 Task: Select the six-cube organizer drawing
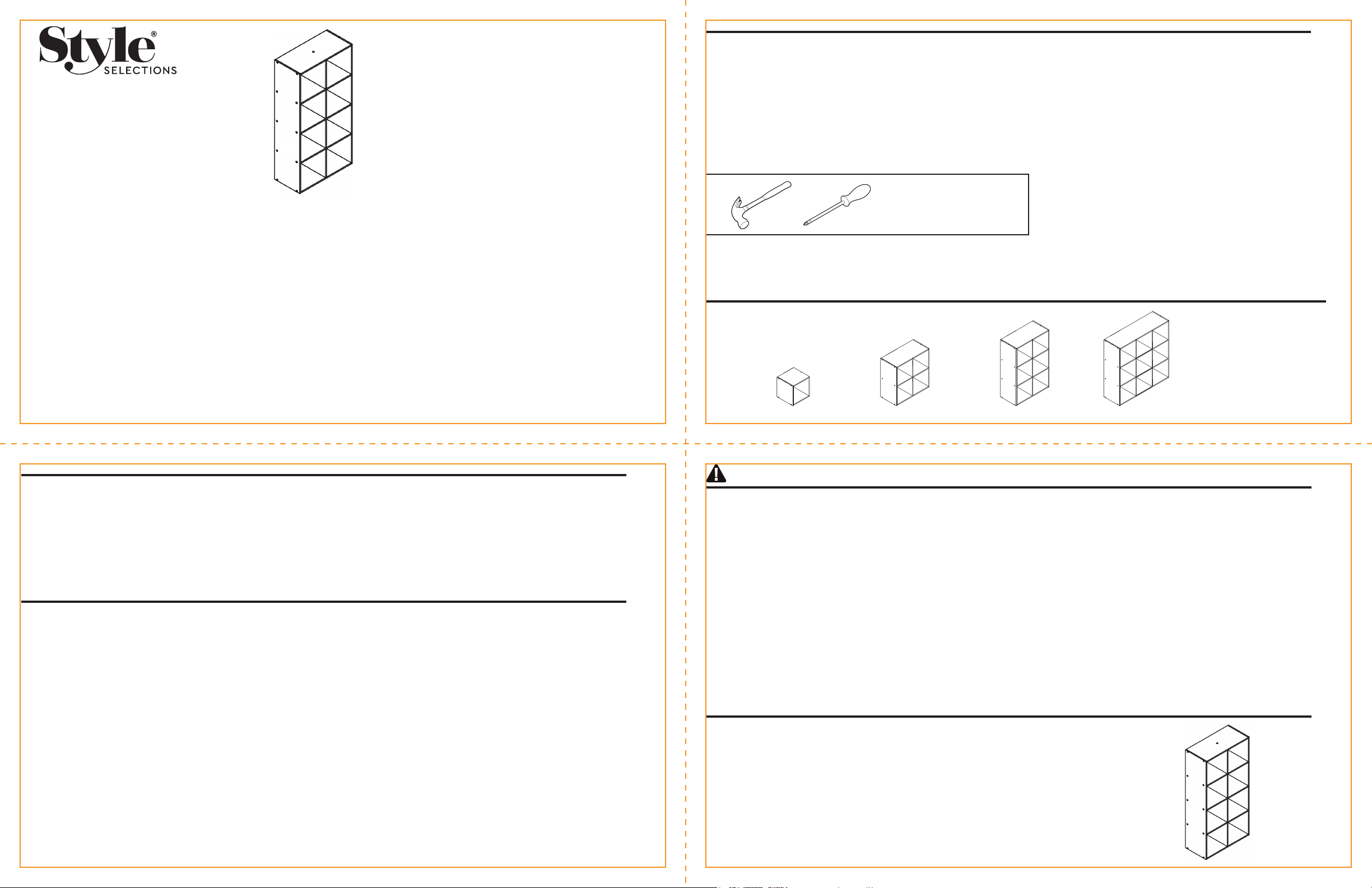(1025, 363)
